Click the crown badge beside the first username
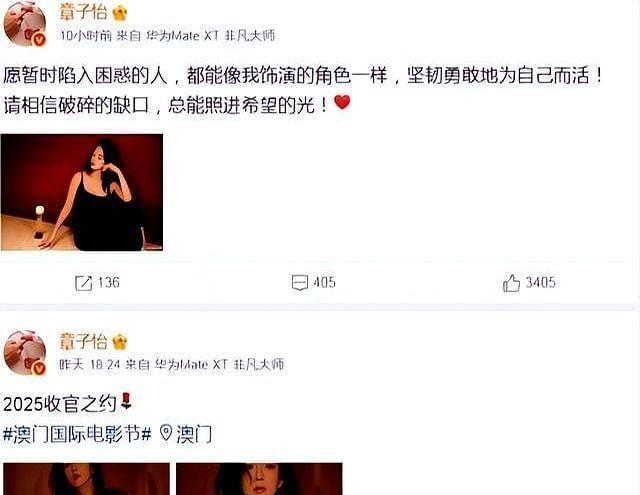Screen dimensions: 640x495 pyautogui.click(x=120, y=13)
